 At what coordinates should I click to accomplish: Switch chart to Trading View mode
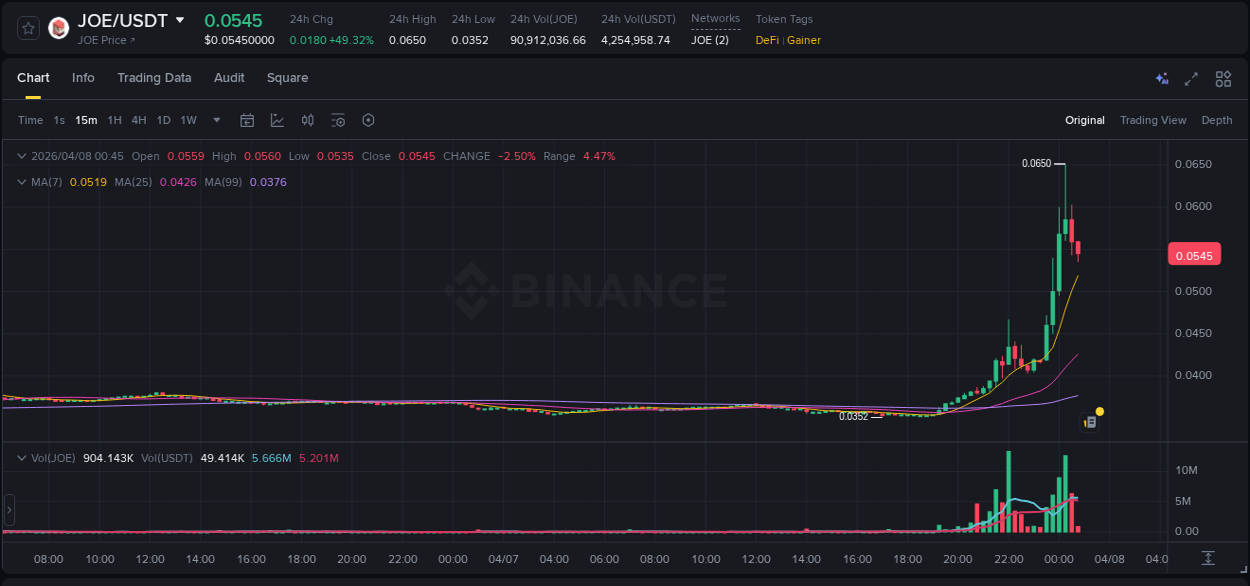(x=1152, y=120)
